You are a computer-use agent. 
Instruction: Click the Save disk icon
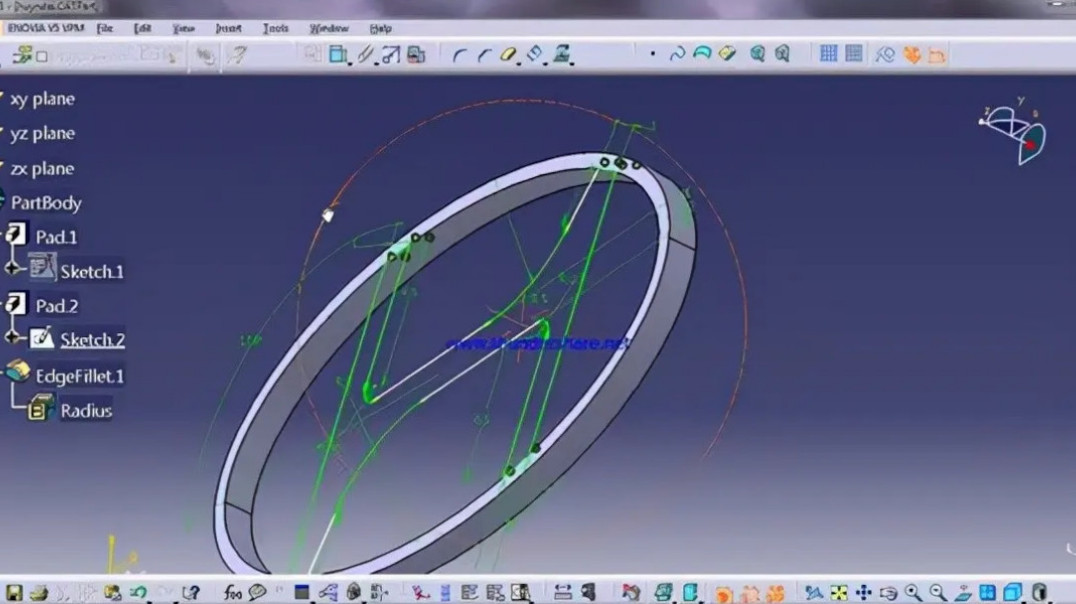point(14,592)
